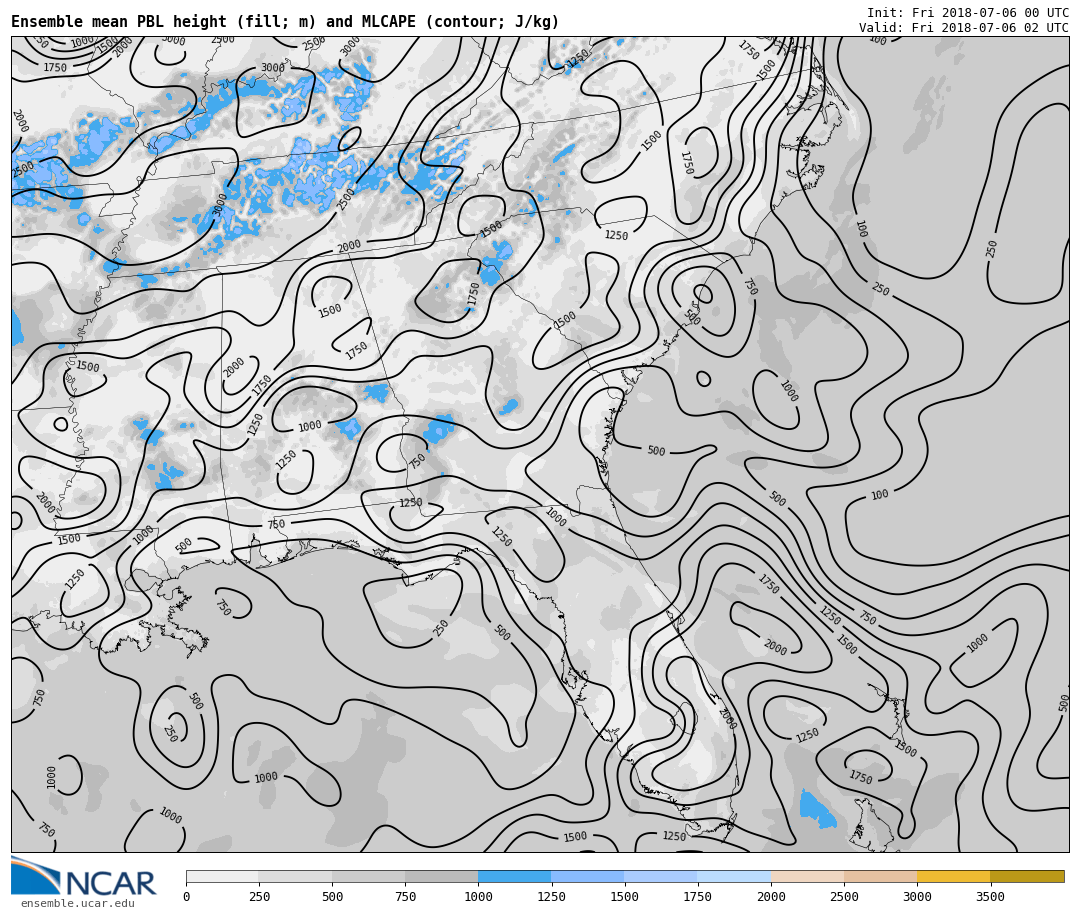Image resolution: width=1080 pixels, height=915 pixels.
Task: Click the plot title about PBL height
Action: point(285,22)
